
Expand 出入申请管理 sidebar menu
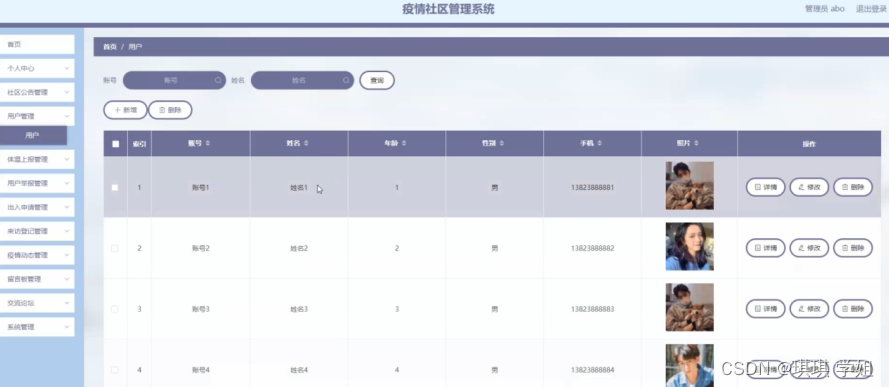click(x=37, y=207)
